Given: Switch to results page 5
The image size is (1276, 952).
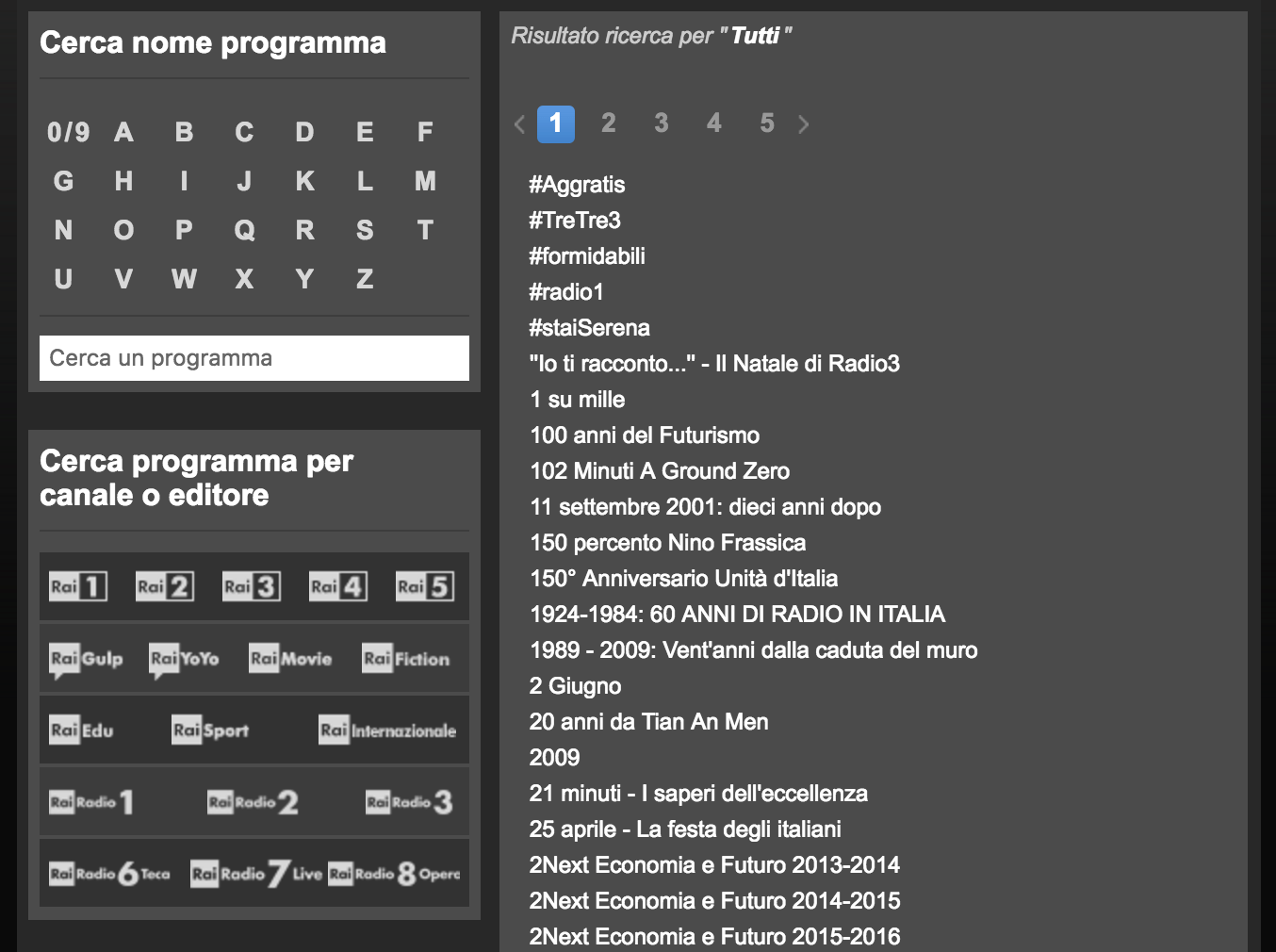Looking at the screenshot, I should (x=767, y=123).
